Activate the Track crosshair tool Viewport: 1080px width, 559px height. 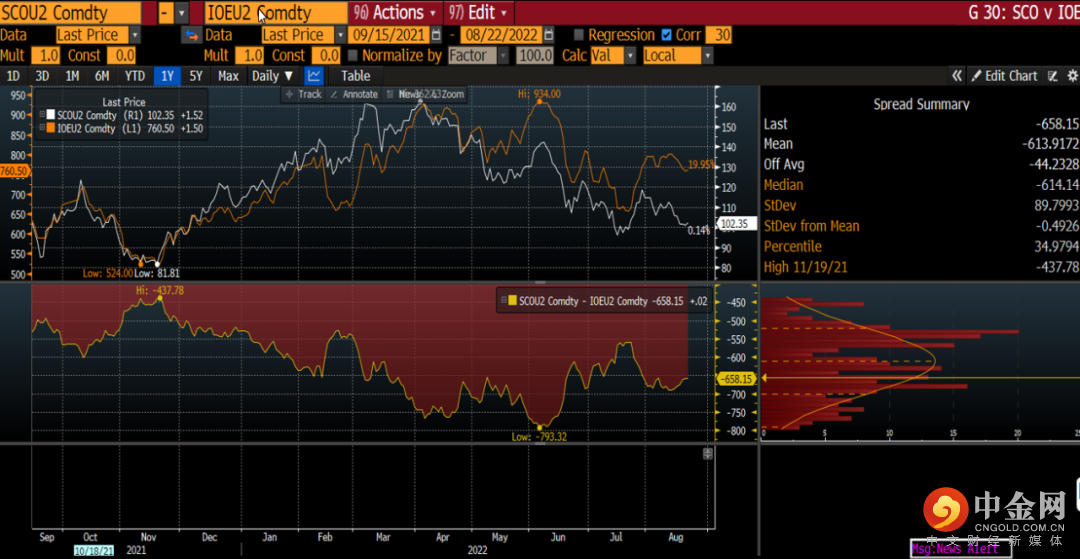303,94
